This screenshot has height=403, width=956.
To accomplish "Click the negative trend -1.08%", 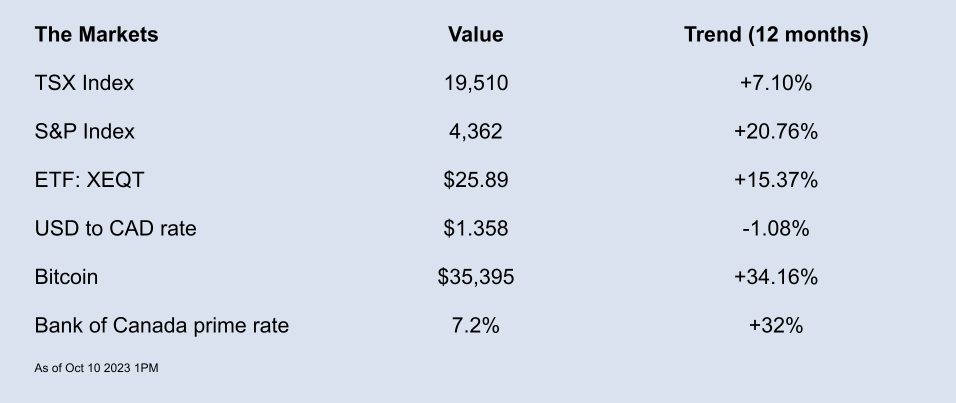I will 776,229.
